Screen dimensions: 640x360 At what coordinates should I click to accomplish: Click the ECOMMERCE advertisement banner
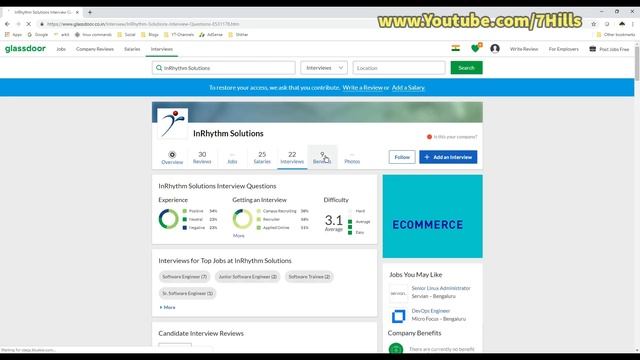coord(432,216)
